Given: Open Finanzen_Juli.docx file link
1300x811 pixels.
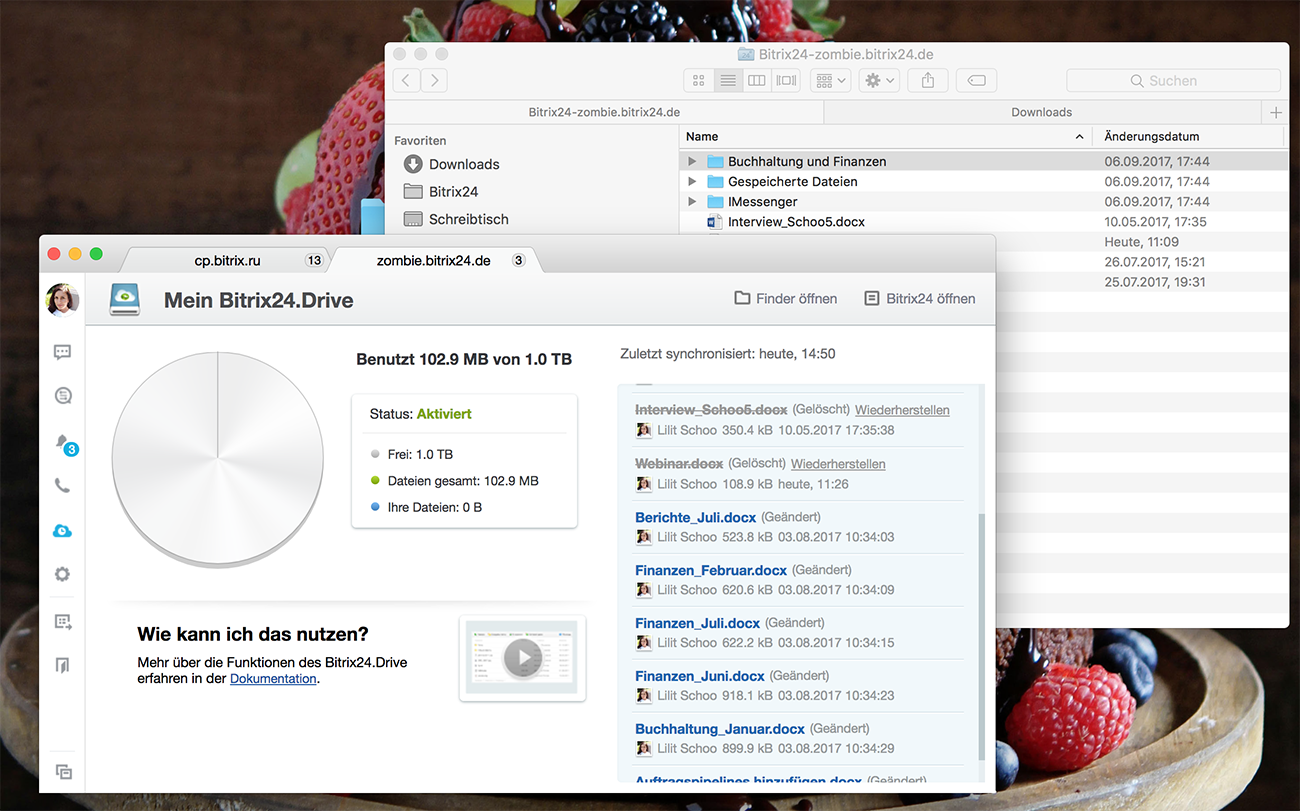Looking at the screenshot, I should point(698,623).
